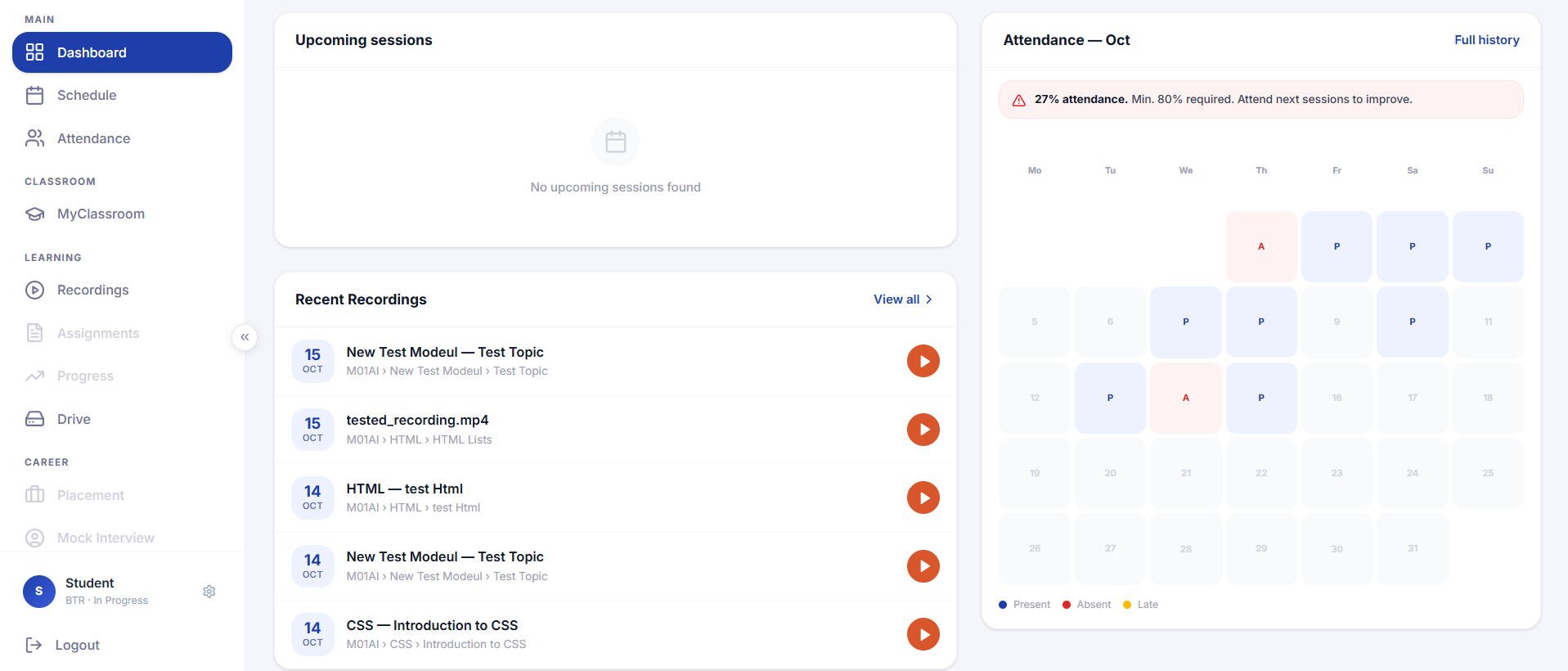The height and width of the screenshot is (671, 1568).
Task: Click 'BTR · In Progress' status text
Action: (x=106, y=601)
